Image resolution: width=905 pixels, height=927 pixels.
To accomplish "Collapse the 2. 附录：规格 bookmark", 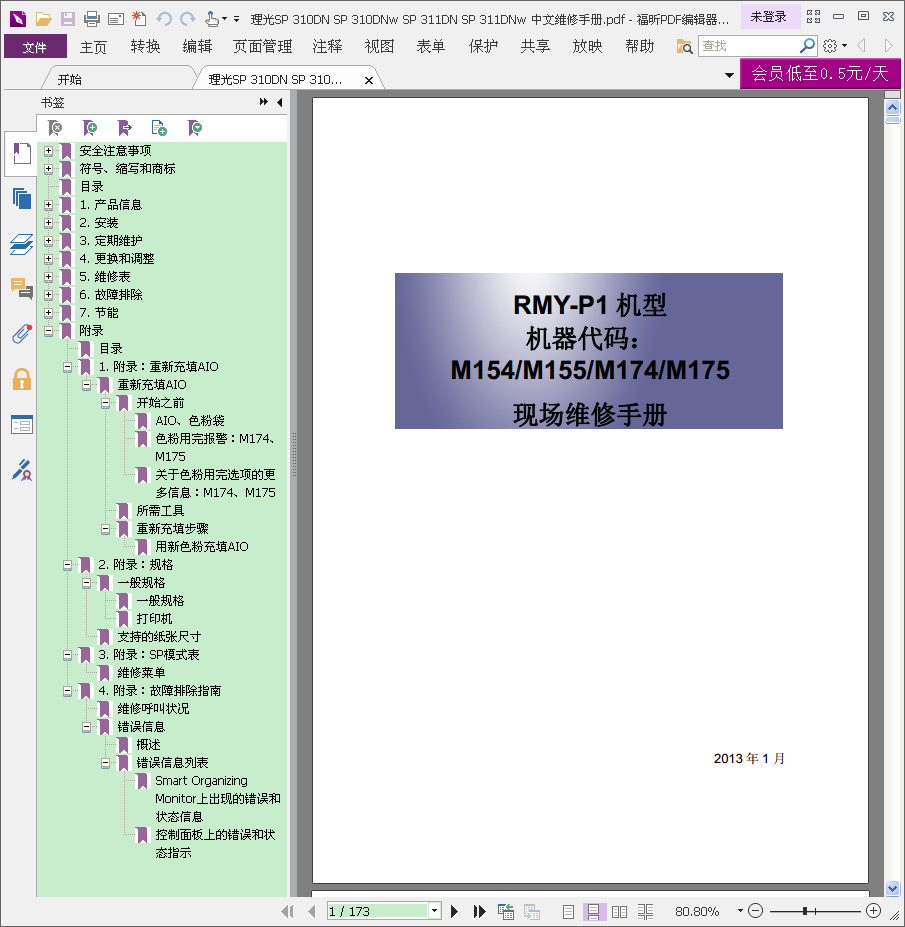I will pyautogui.click(x=67, y=565).
